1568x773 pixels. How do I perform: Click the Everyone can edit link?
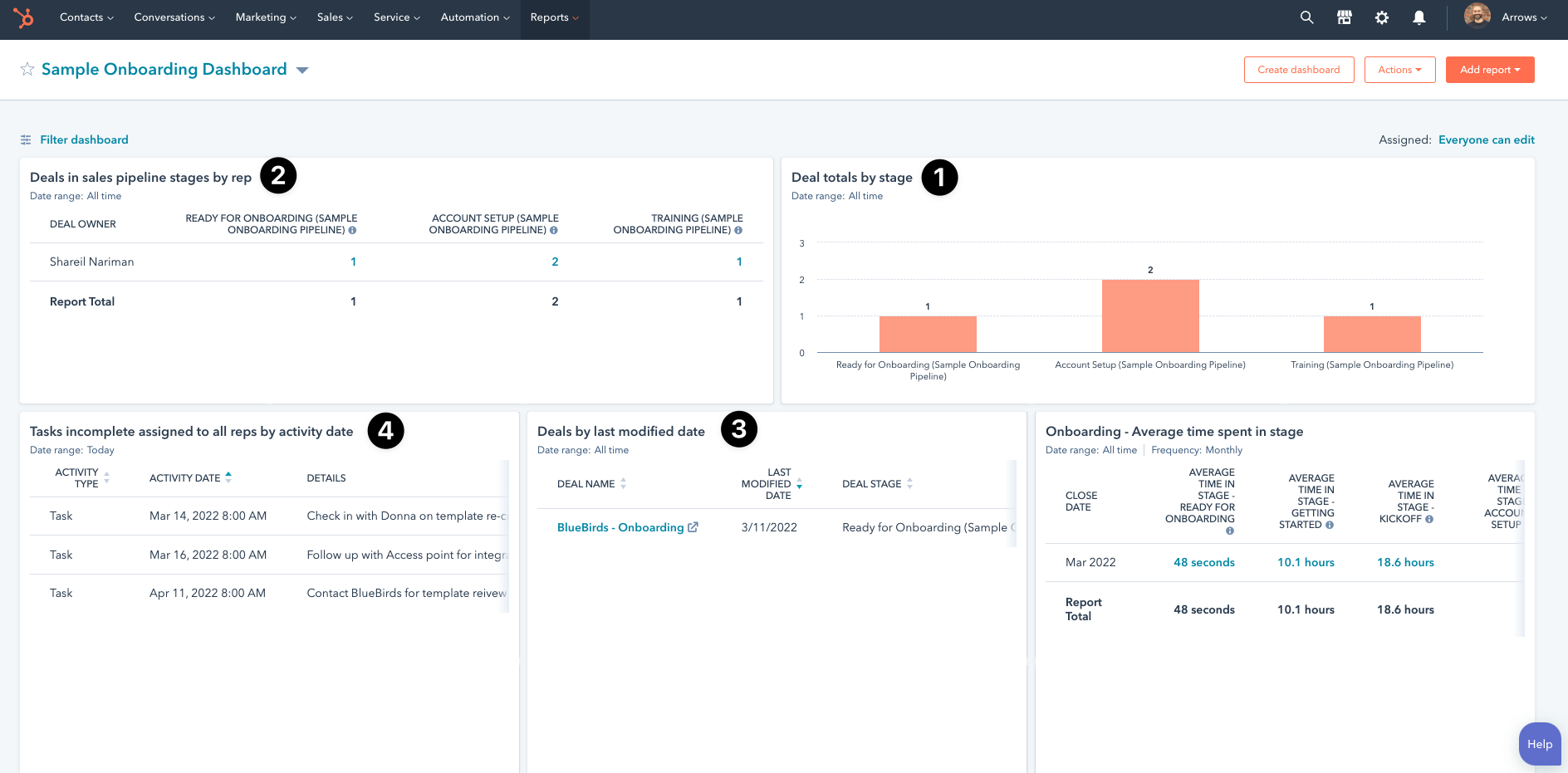click(1487, 139)
